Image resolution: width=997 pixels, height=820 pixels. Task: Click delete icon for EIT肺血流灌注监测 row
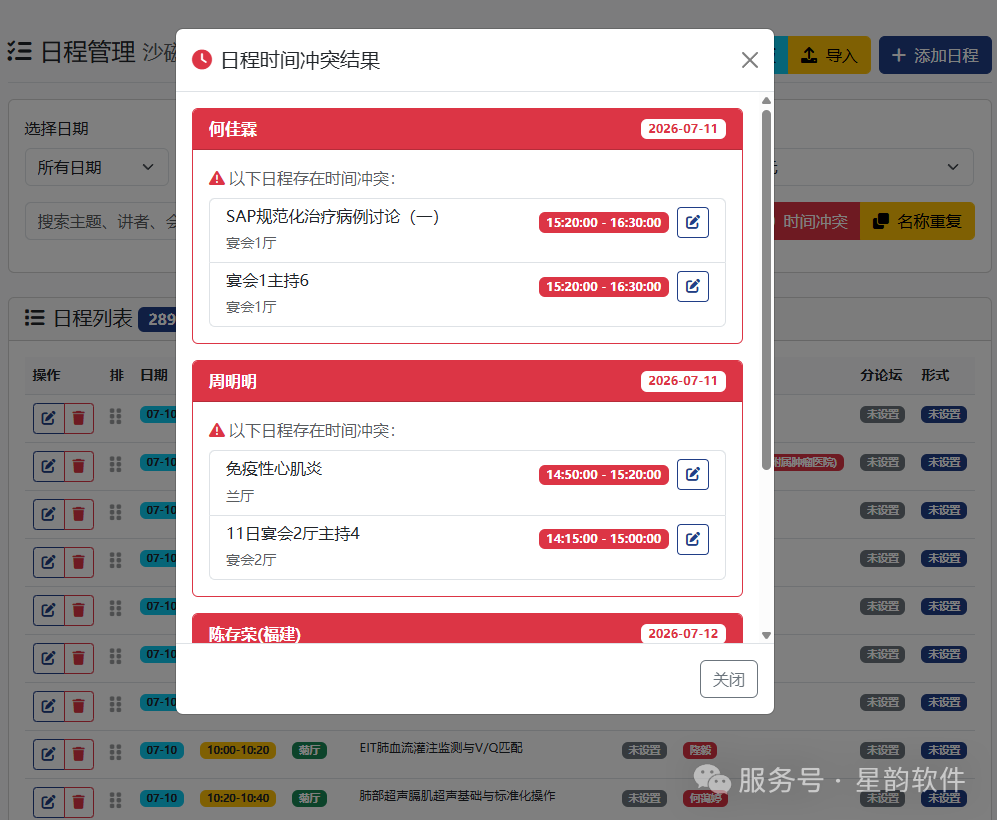79,754
